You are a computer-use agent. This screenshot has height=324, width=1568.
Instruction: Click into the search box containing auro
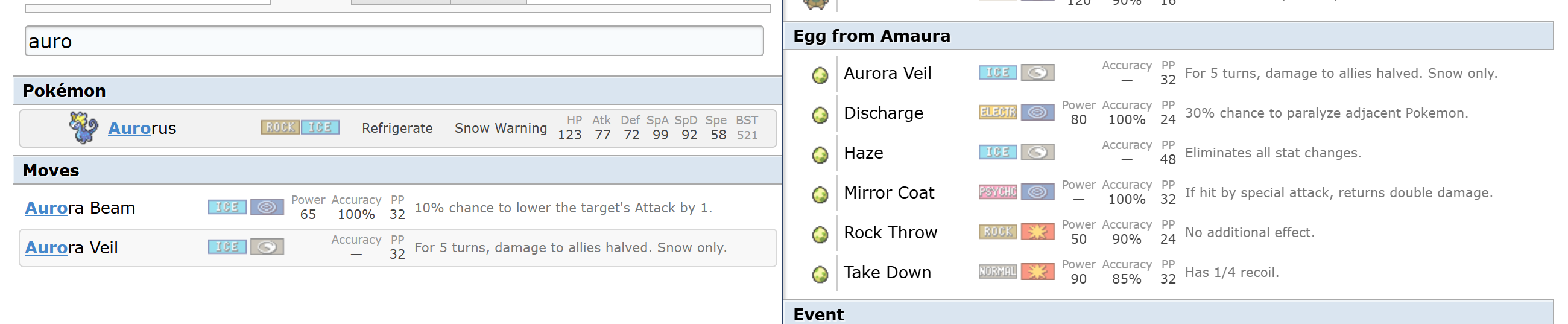[394, 41]
